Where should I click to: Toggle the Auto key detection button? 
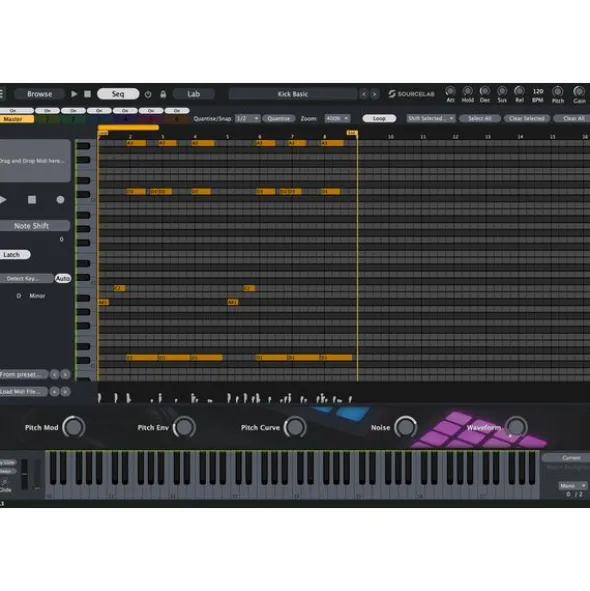coord(63,279)
